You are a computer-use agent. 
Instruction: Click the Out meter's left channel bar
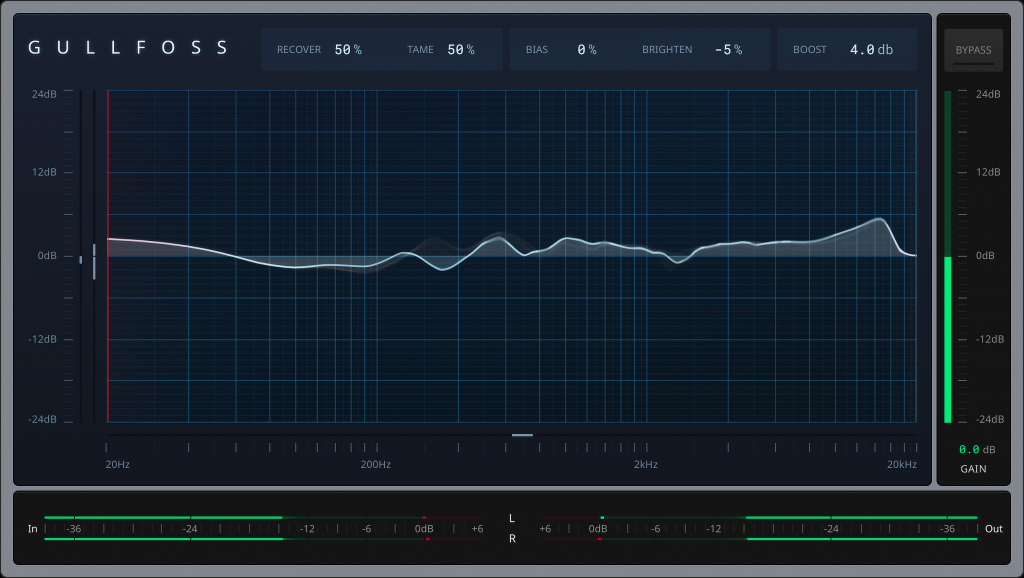point(860,518)
